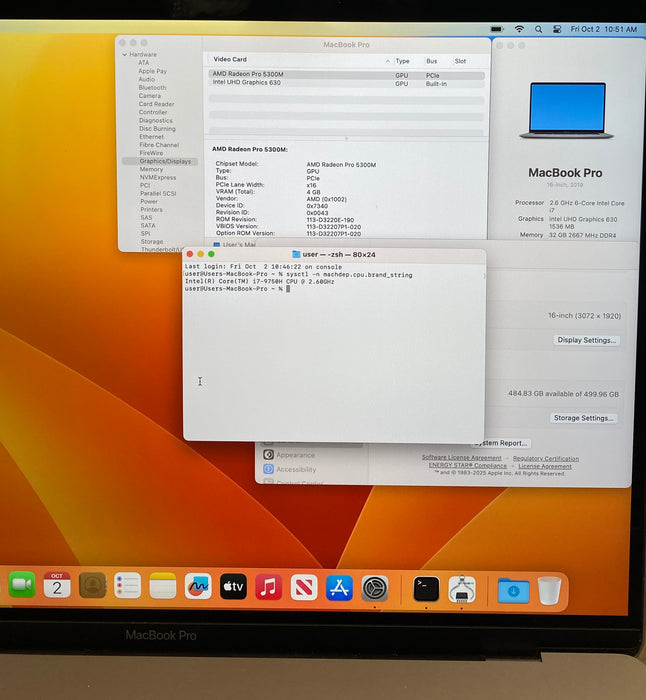Open Apple TV app in Dock
This screenshot has width=646, height=700.
(x=233, y=587)
